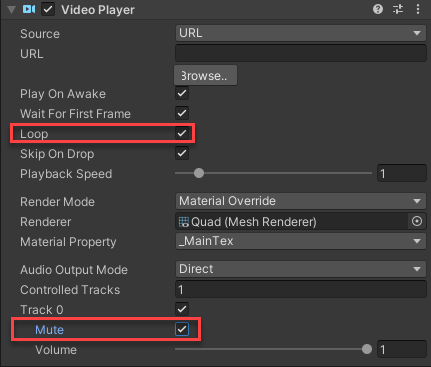Screen dimensions: 431x367
Task: Open the Video Player help reference
Action: (x=378, y=9)
